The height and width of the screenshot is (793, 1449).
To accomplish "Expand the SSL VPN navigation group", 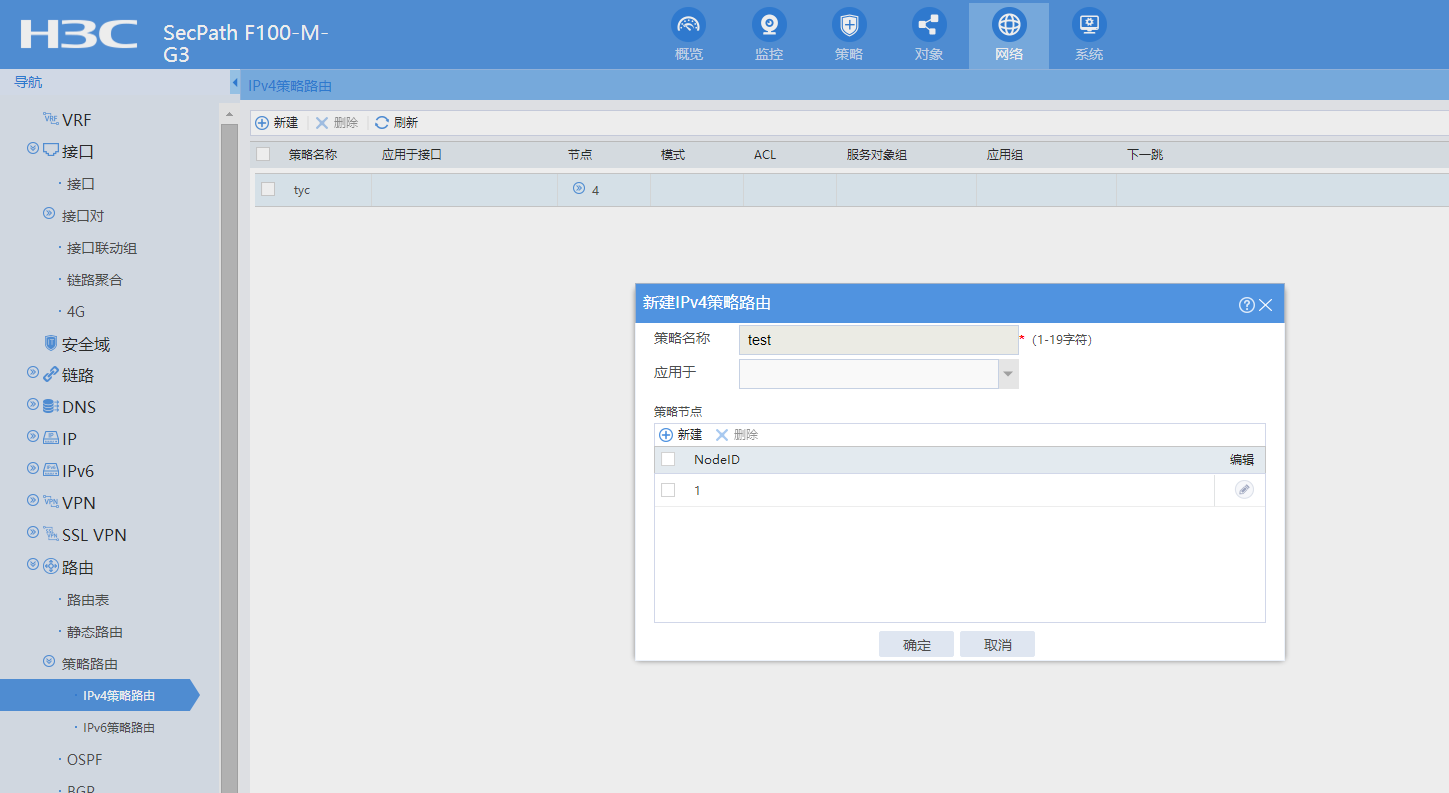I will [x=33, y=534].
